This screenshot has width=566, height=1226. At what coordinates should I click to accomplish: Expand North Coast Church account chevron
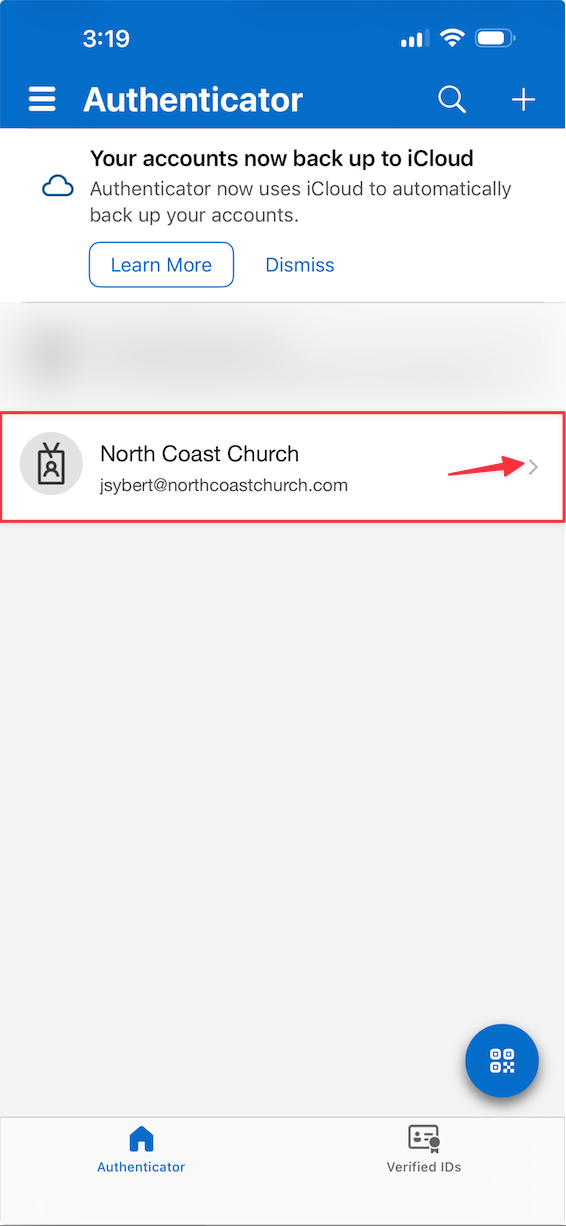534,466
